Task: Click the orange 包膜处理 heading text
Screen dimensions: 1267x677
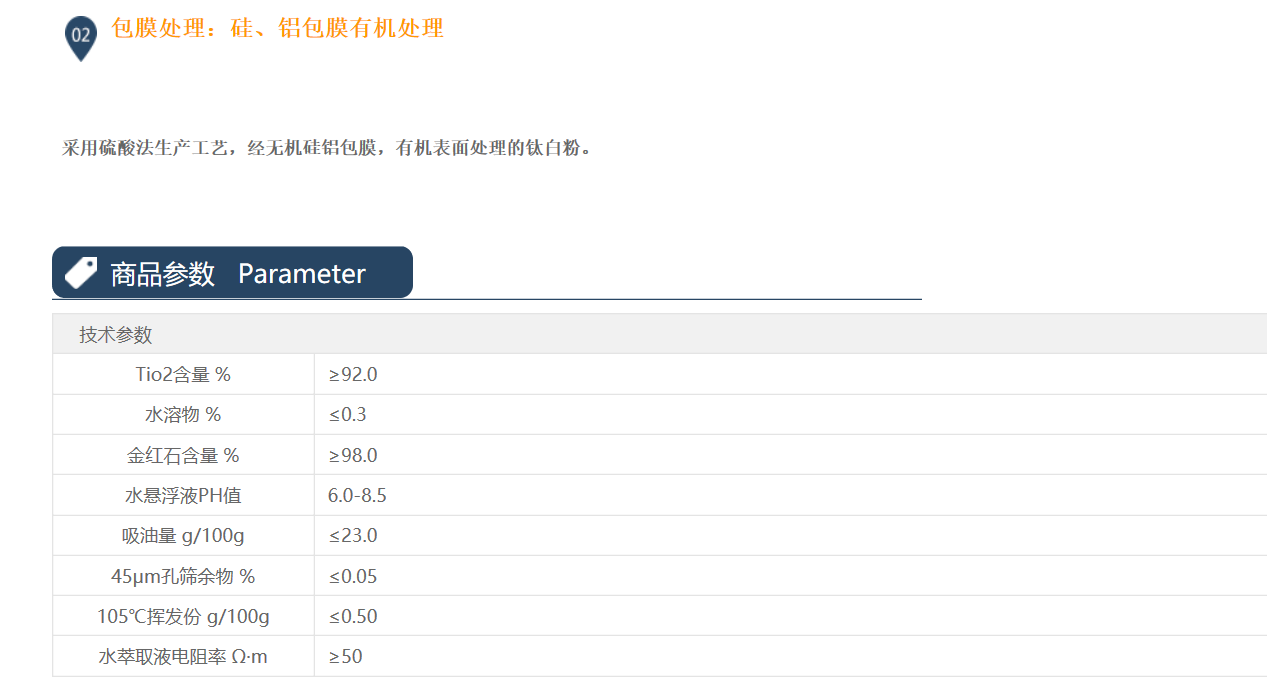Action: coord(277,29)
